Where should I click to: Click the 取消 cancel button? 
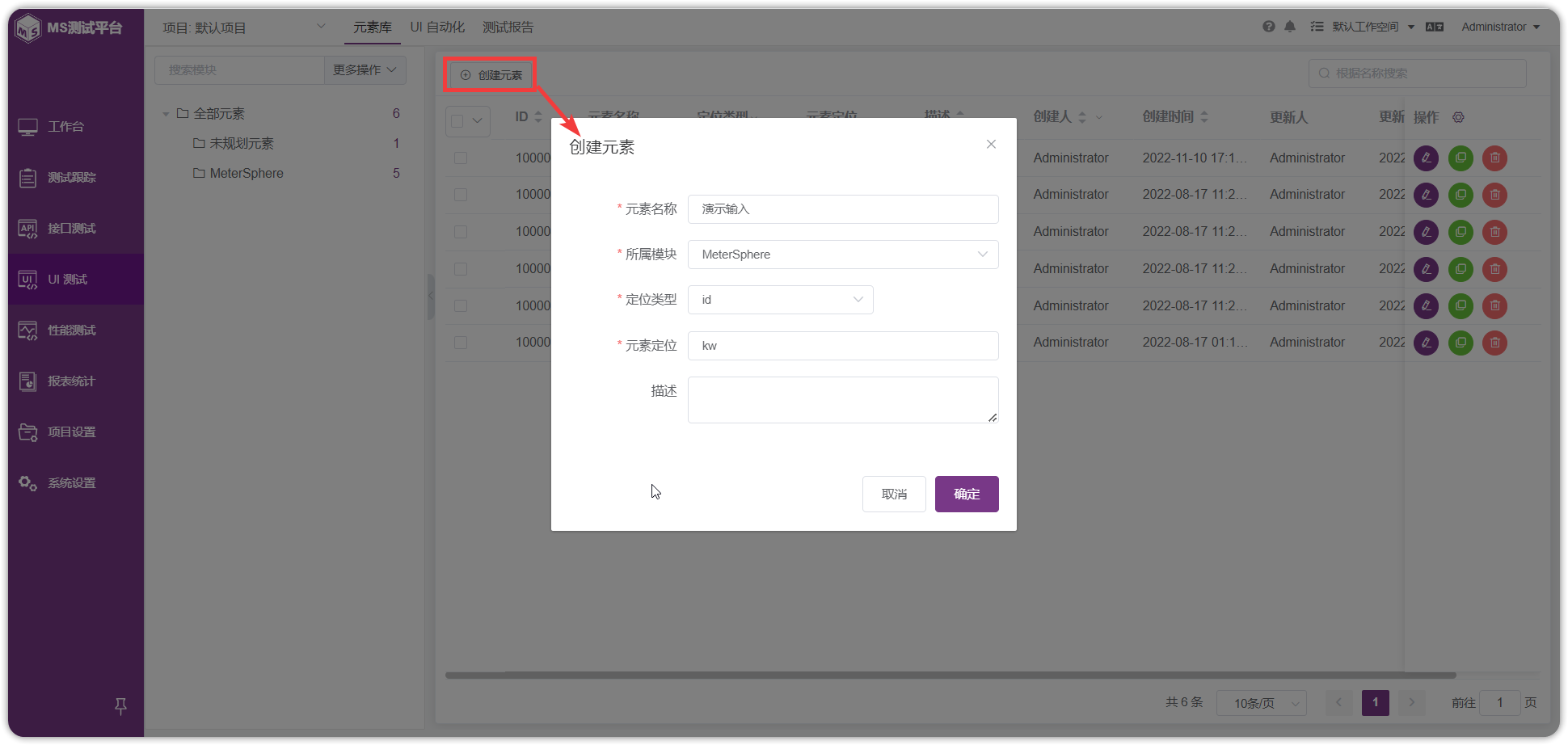[894, 494]
